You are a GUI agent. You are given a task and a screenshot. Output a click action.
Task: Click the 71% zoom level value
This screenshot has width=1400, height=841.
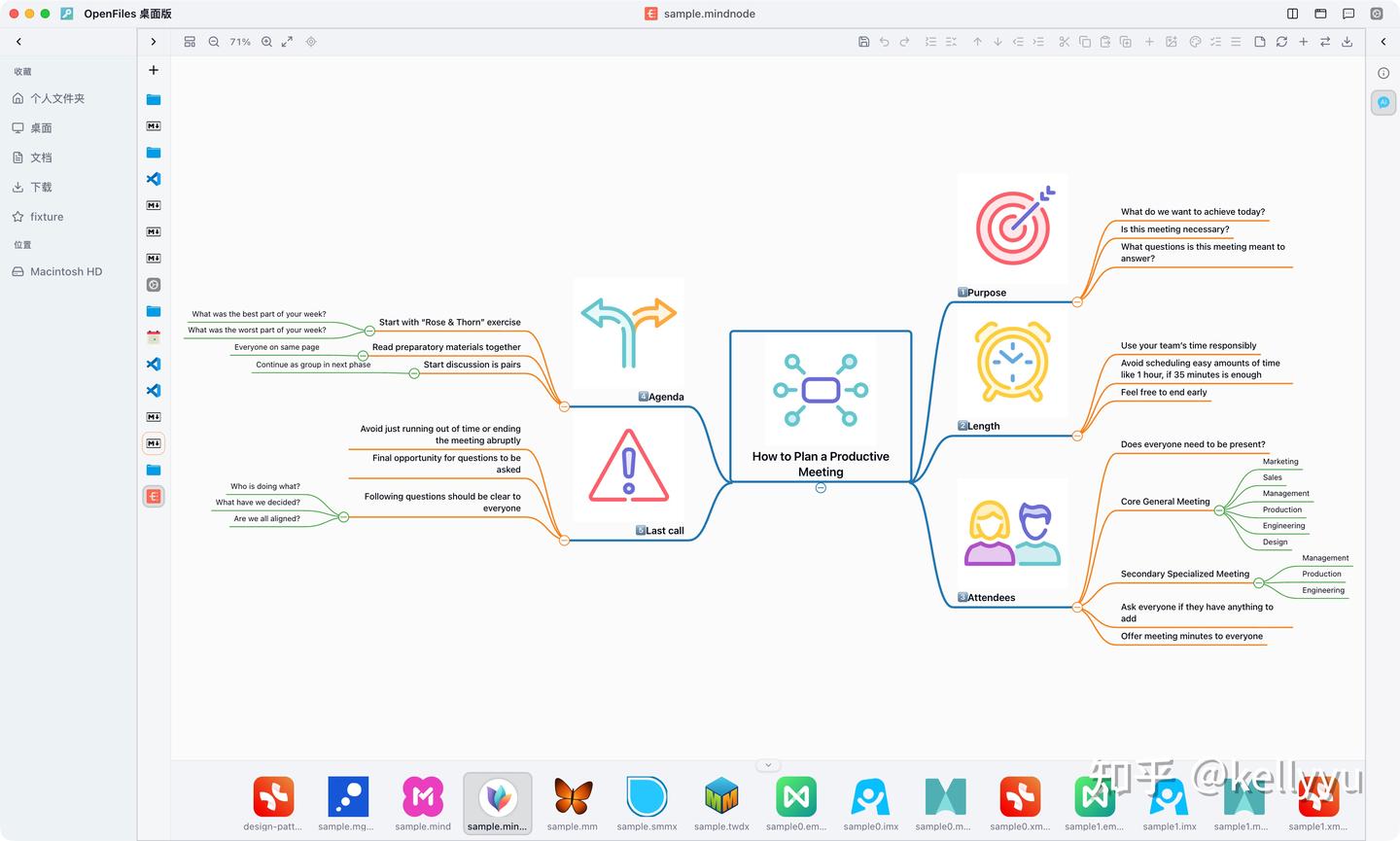[240, 42]
